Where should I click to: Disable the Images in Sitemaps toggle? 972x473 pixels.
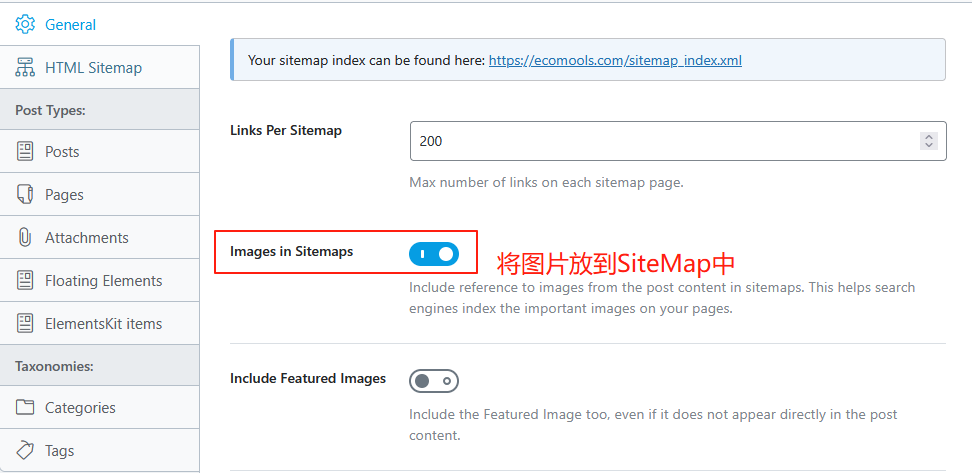point(434,254)
